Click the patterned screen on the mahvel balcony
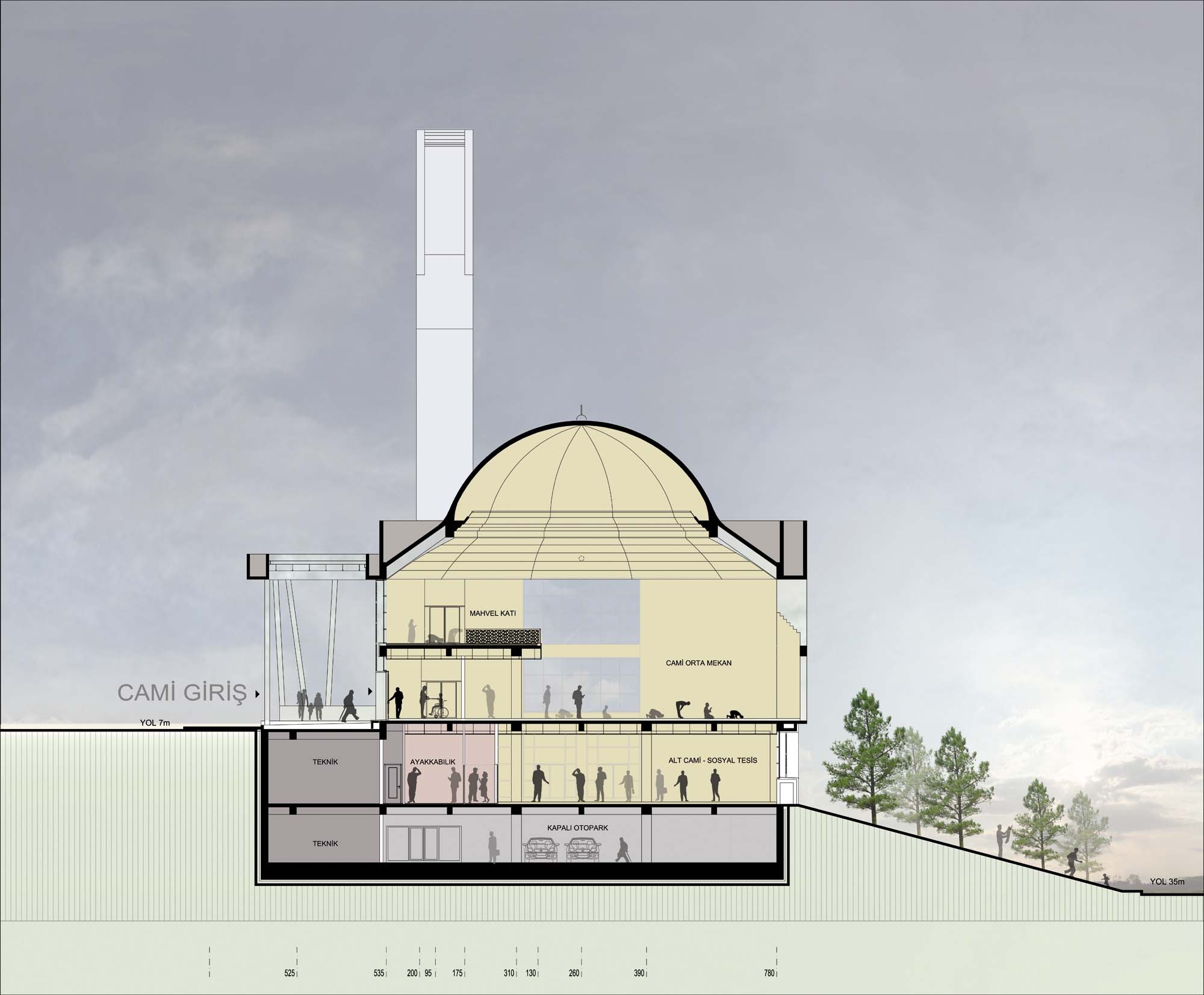The image size is (1204, 995). pyautogui.click(x=502, y=635)
